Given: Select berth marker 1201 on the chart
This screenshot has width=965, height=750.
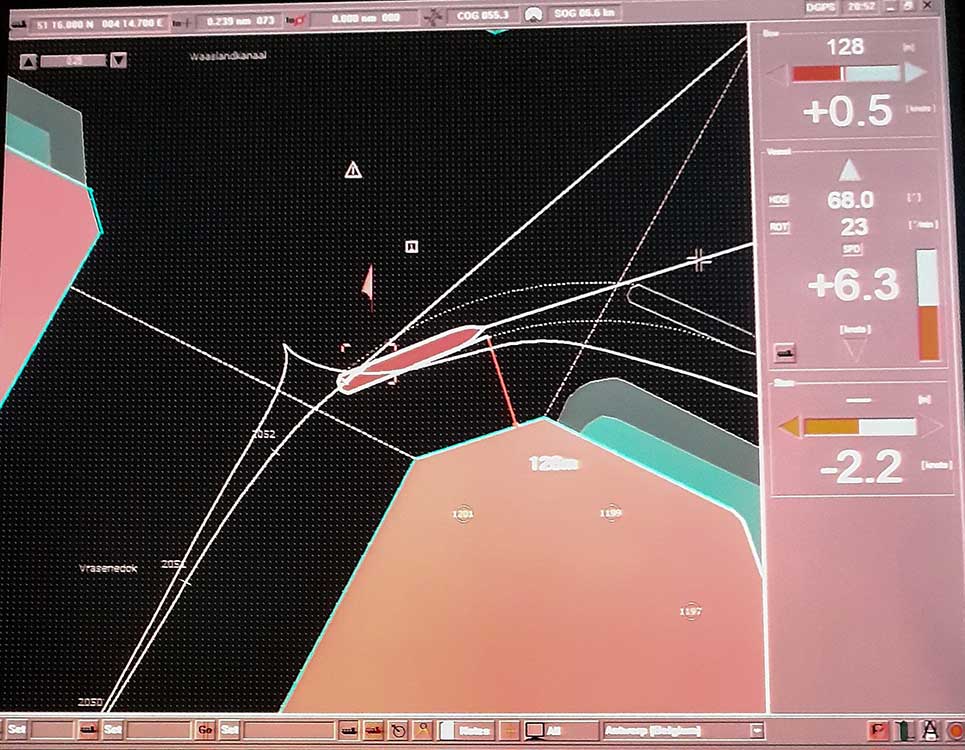Looking at the screenshot, I should tap(462, 514).
